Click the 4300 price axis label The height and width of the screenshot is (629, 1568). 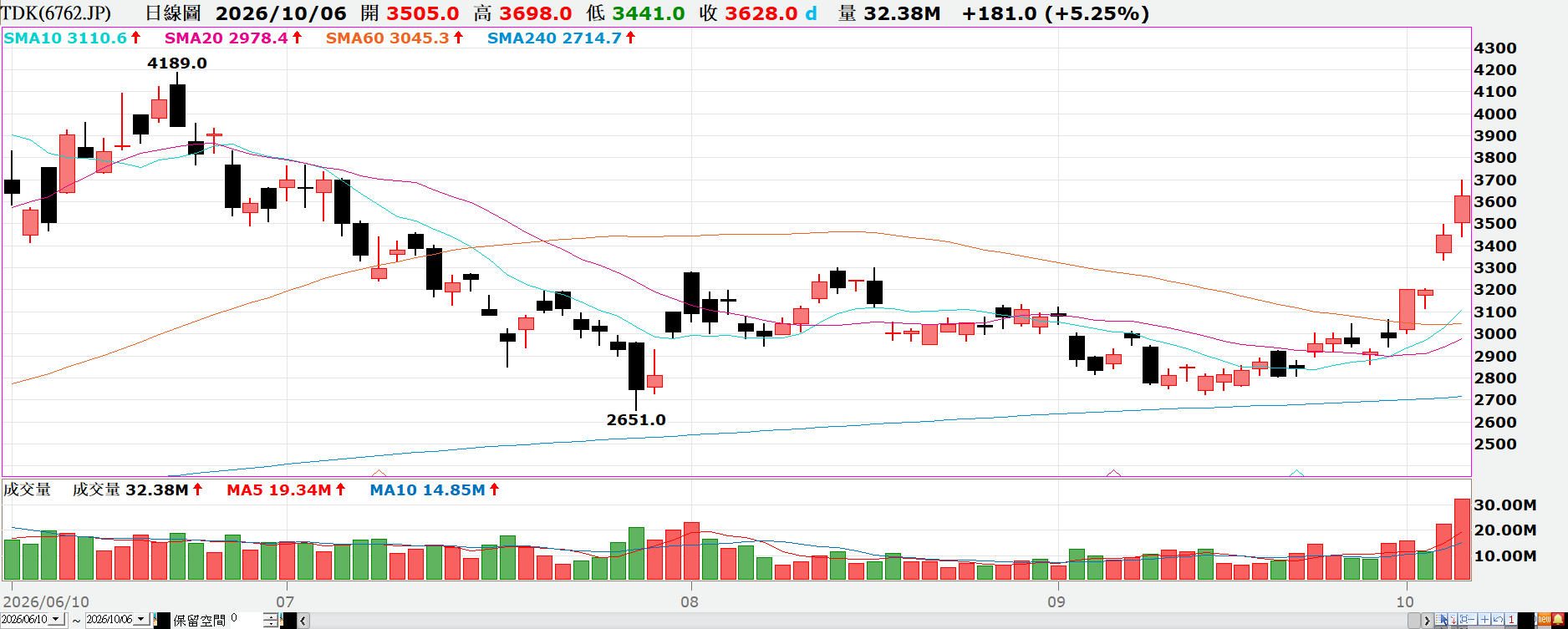pos(1495,48)
